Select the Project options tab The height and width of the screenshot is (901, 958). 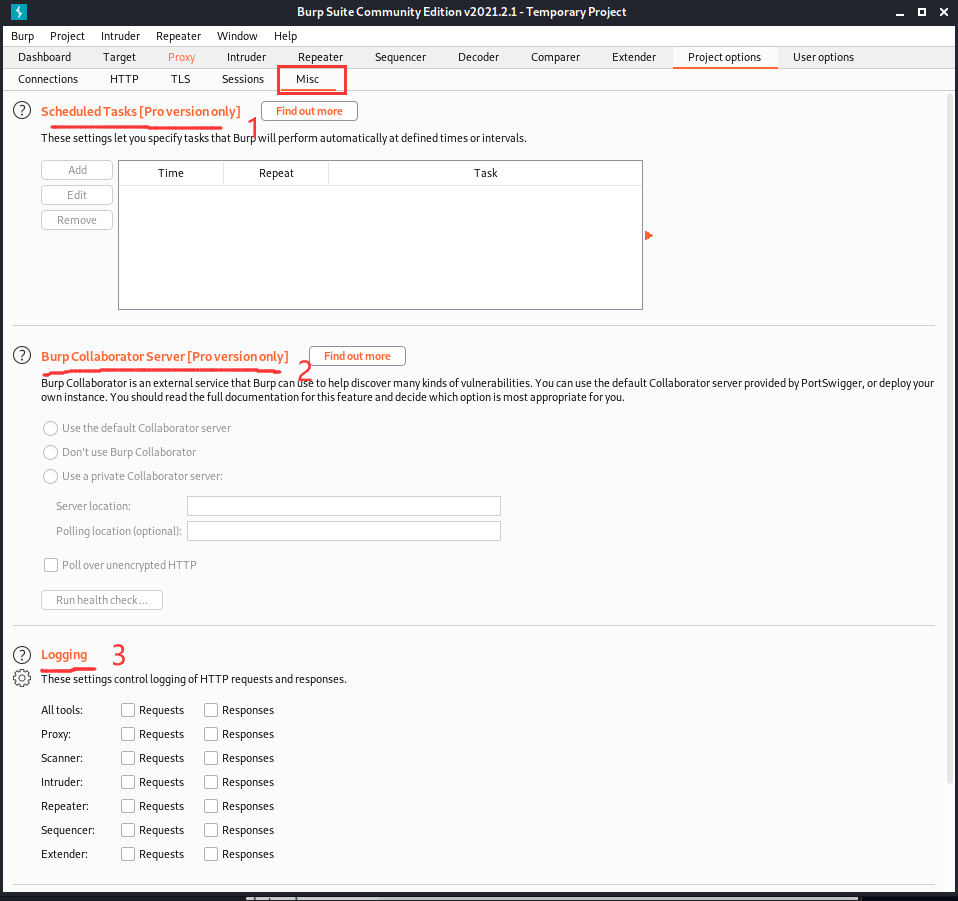[725, 57]
